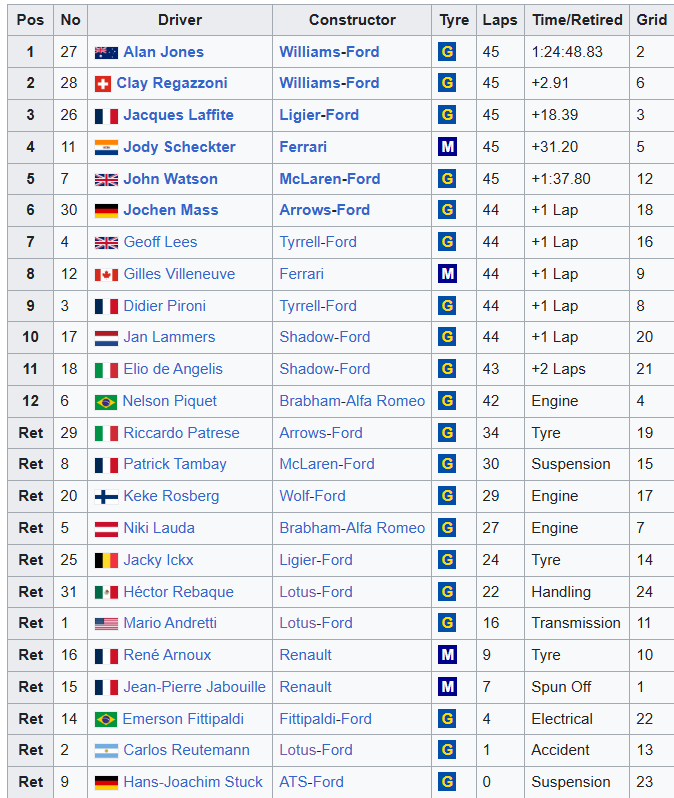Open the Alan Jones driver link
The width and height of the screenshot is (674, 798).
[163, 51]
